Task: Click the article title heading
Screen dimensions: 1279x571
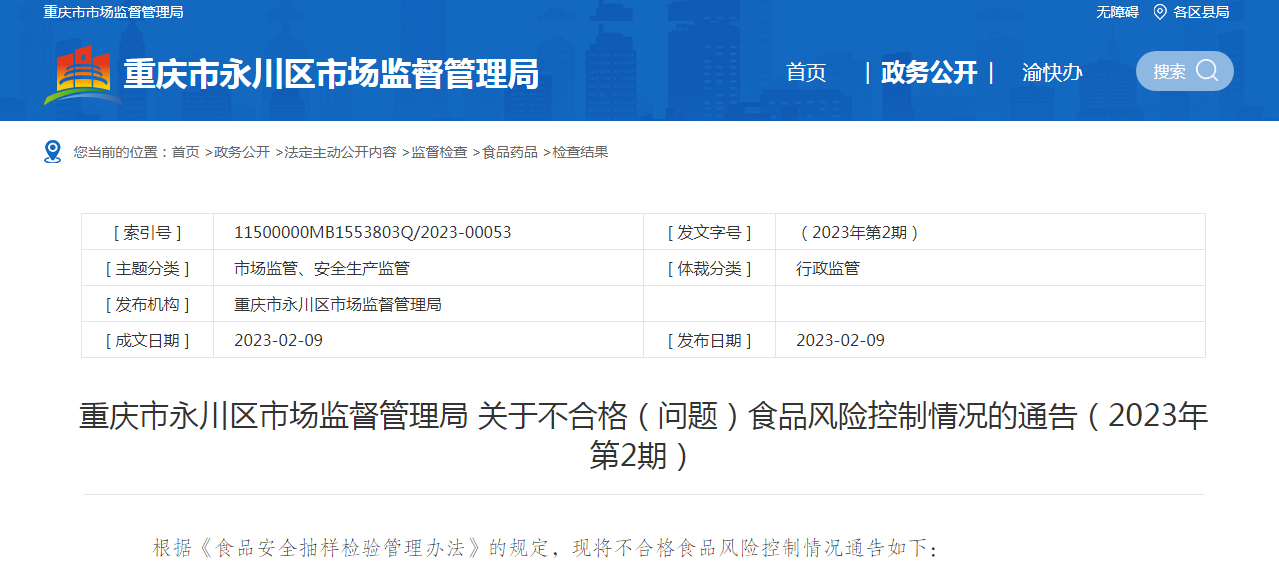Action: [x=643, y=435]
